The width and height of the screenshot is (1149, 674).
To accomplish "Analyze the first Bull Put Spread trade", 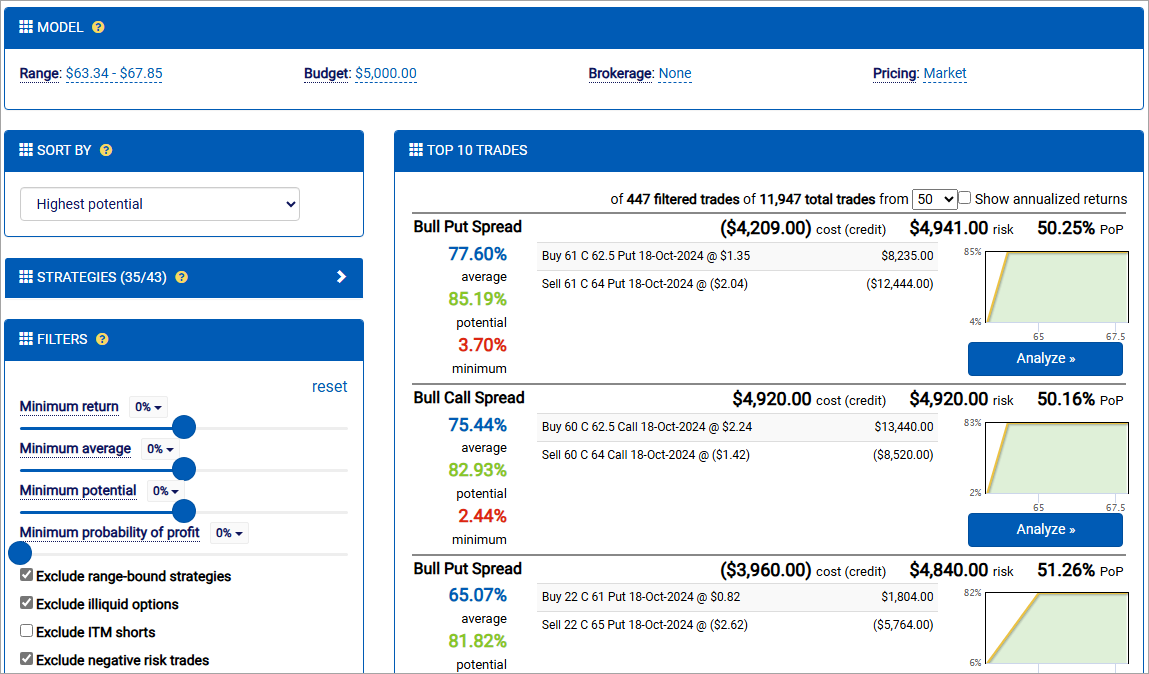I will 1045,359.
